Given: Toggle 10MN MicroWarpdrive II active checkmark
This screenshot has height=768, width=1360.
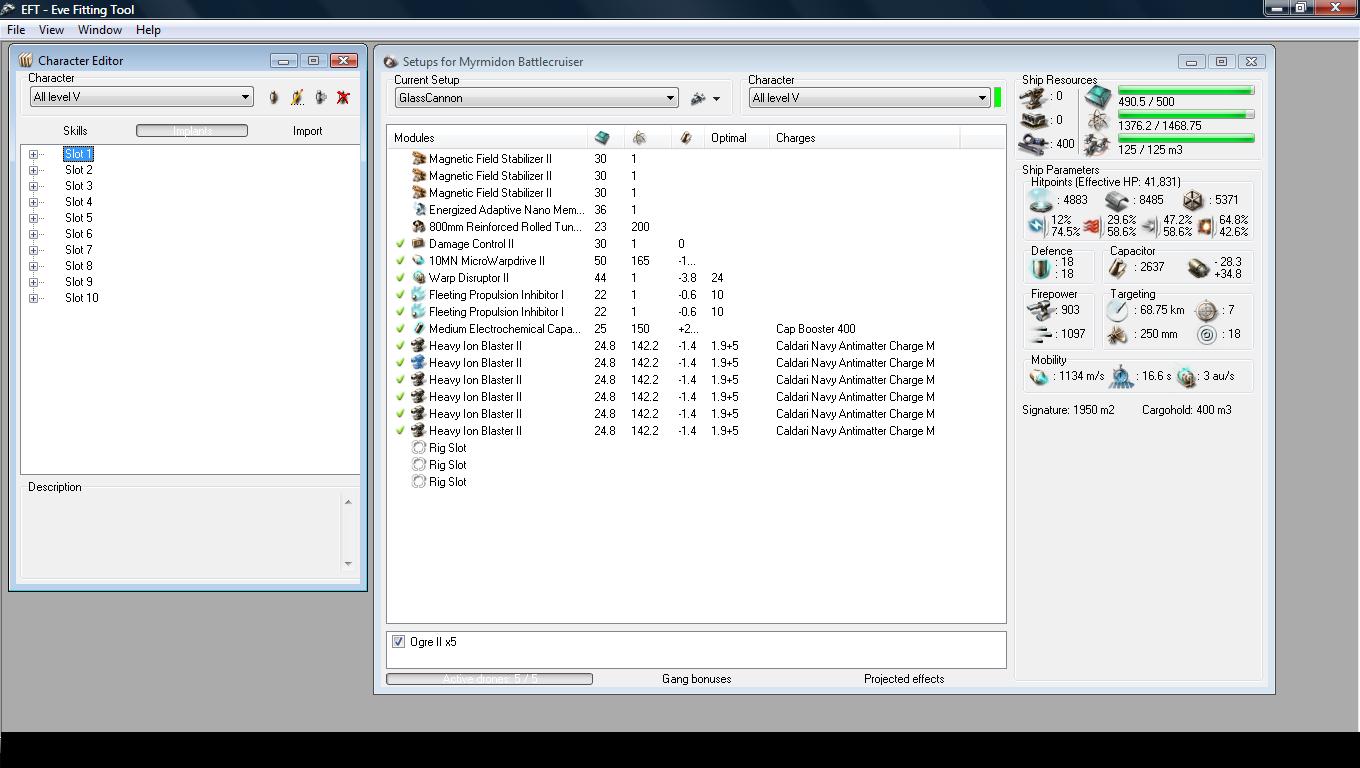Looking at the screenshot, I should point(400,261).
